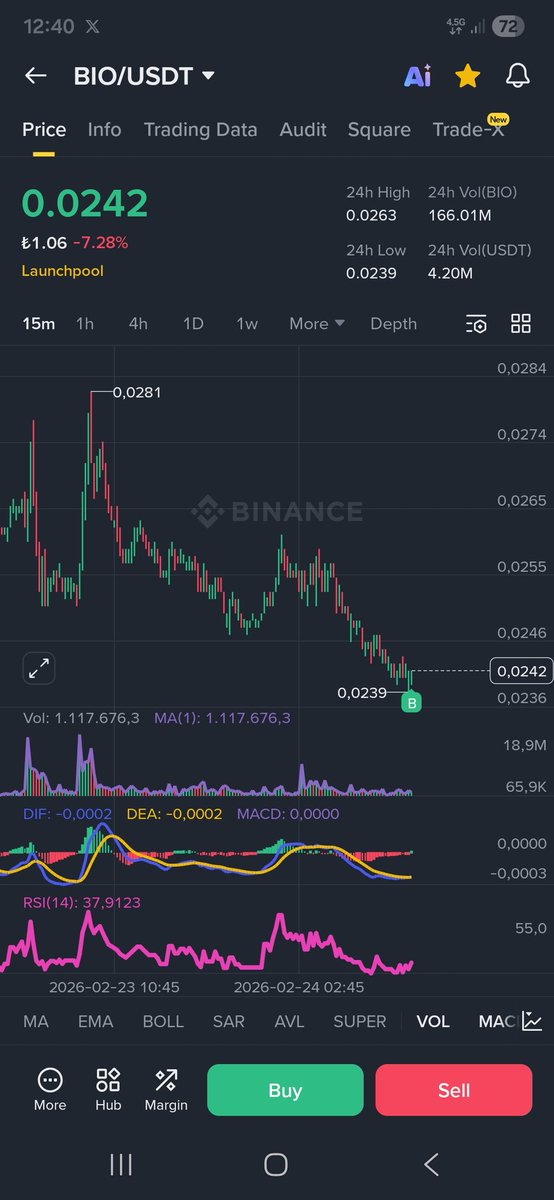Switch to the Info tab

pos(104,129)
